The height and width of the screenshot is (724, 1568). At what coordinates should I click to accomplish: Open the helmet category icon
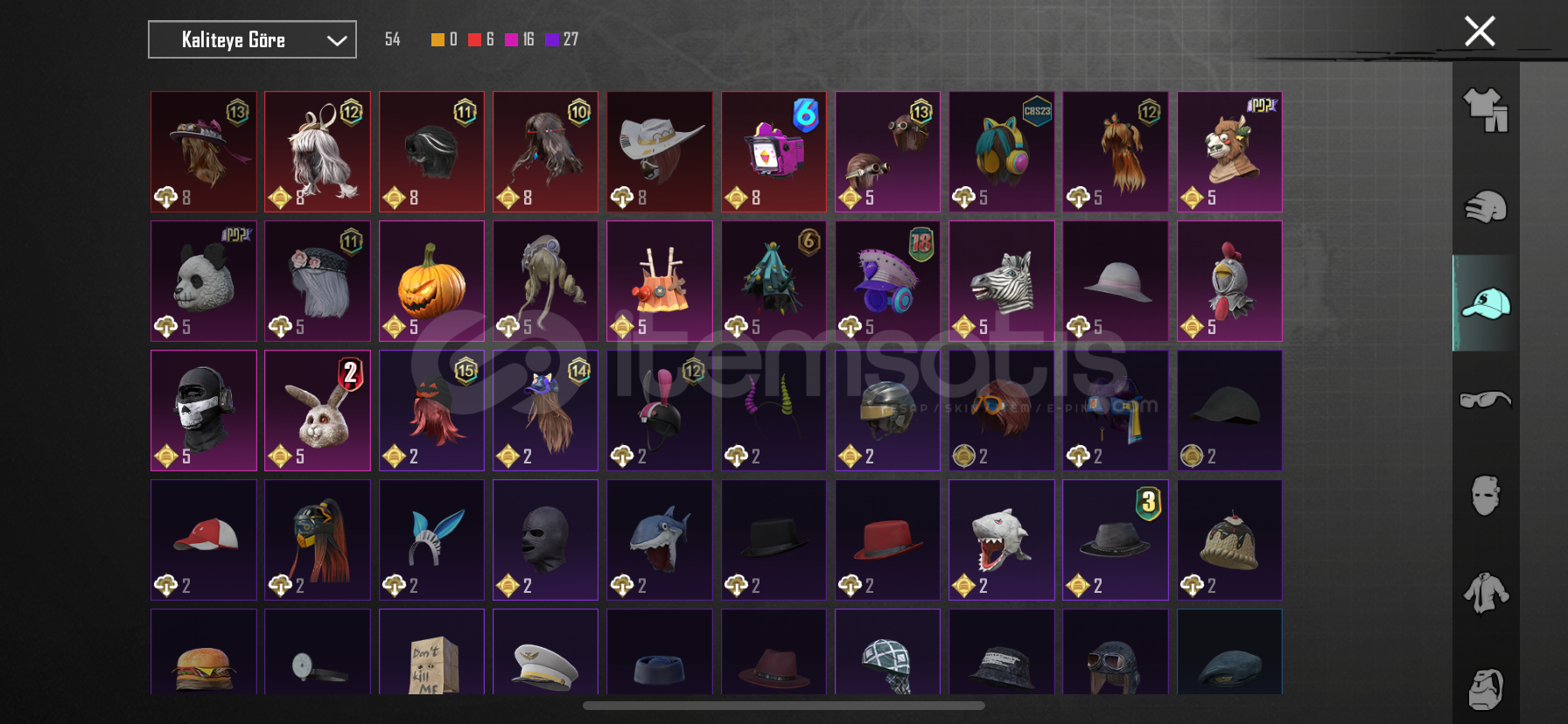(x=1486, y=207)
